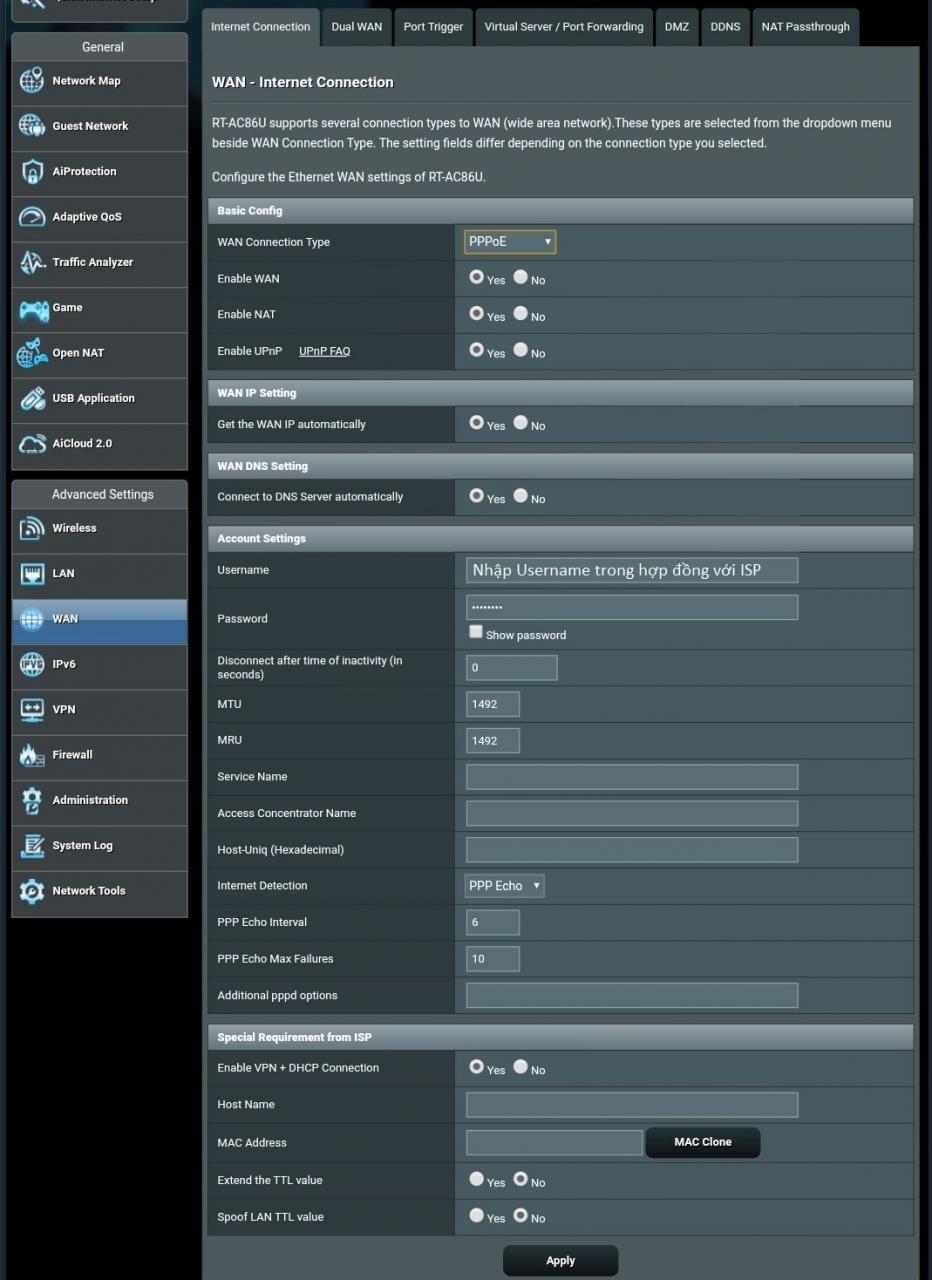Select No for Enable NAT
The height and width of the screenshot is (1280, 932).
(521, 313)
